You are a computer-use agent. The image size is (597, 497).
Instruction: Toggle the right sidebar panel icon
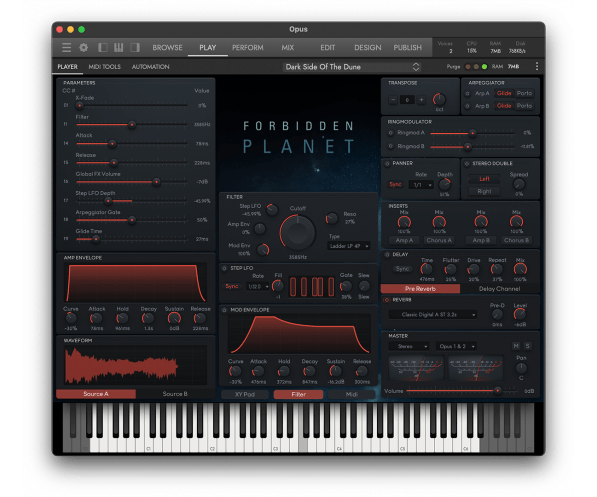pos(135,48)
